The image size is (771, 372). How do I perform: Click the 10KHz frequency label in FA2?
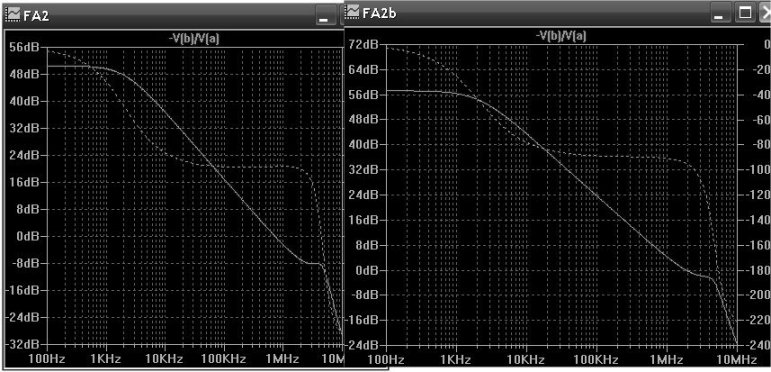click(165, 359)
